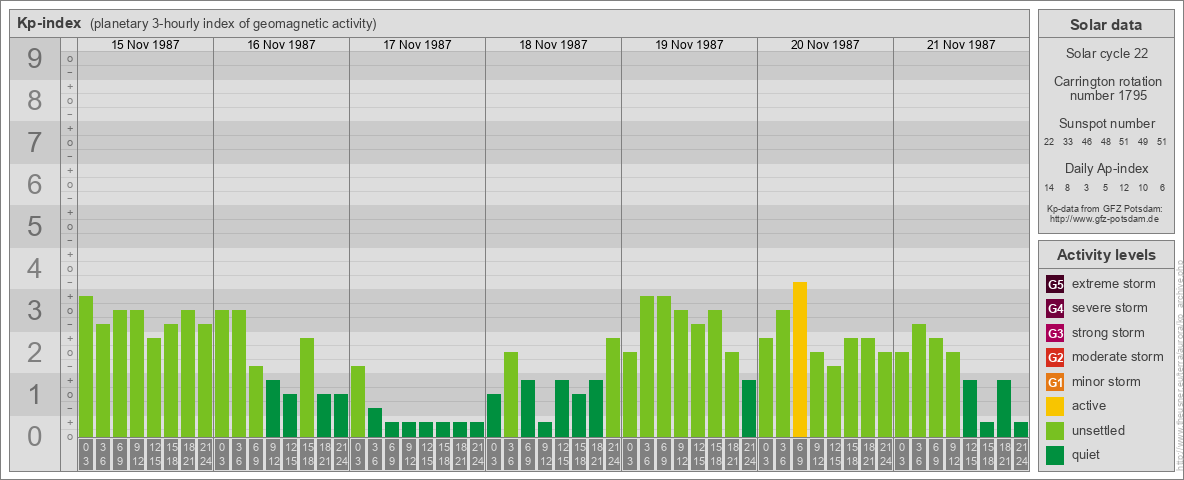Click the 21 Nov 3–6 hour bar
This screenshot has width=1184, height=480.
(919, 380)
